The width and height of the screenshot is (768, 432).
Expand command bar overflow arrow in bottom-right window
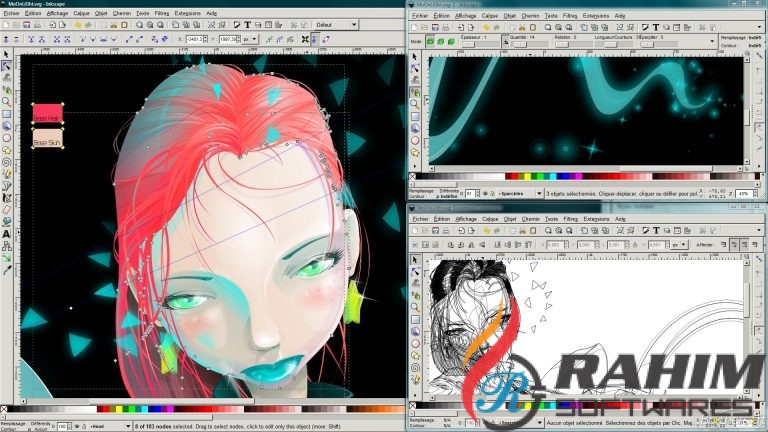(x=760, y=230)
